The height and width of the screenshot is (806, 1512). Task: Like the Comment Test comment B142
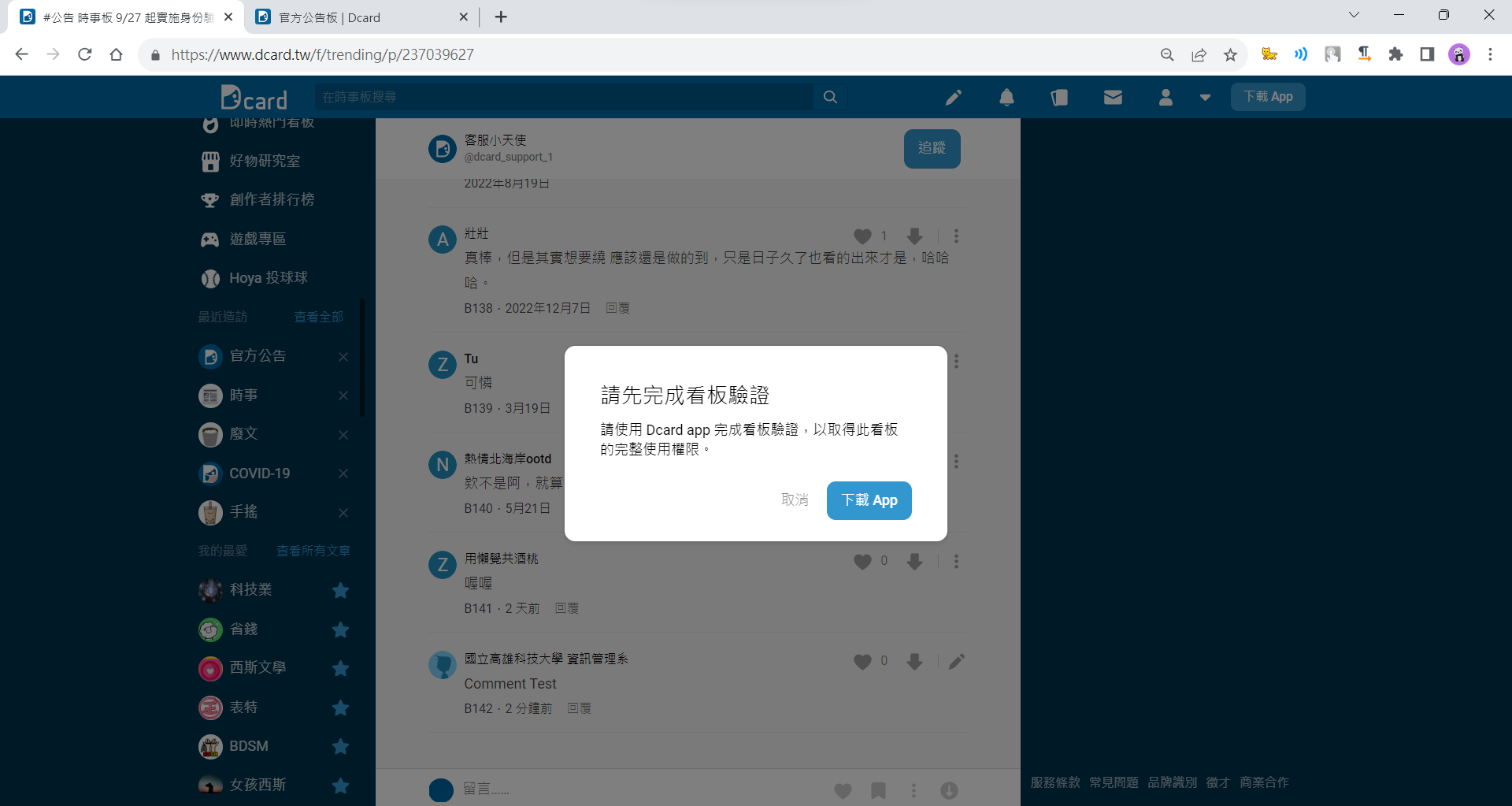[862, 662]
